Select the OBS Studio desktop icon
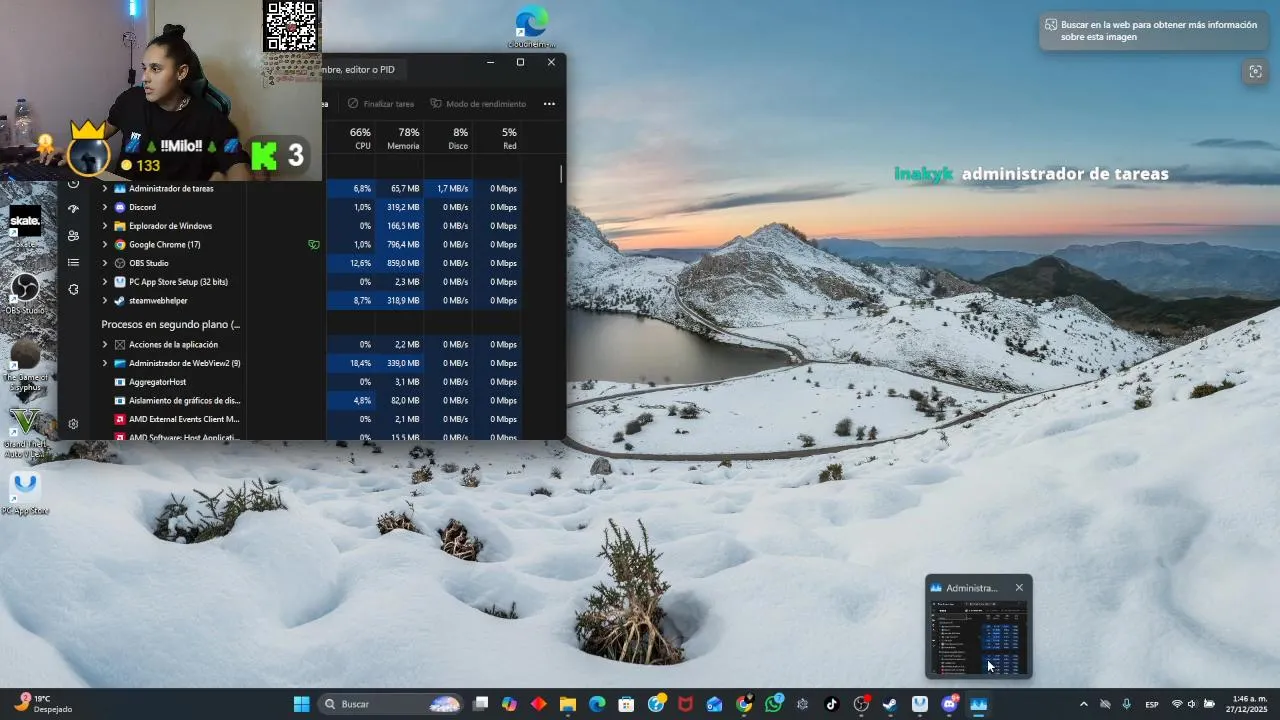1280x720 pixels. 25,294
